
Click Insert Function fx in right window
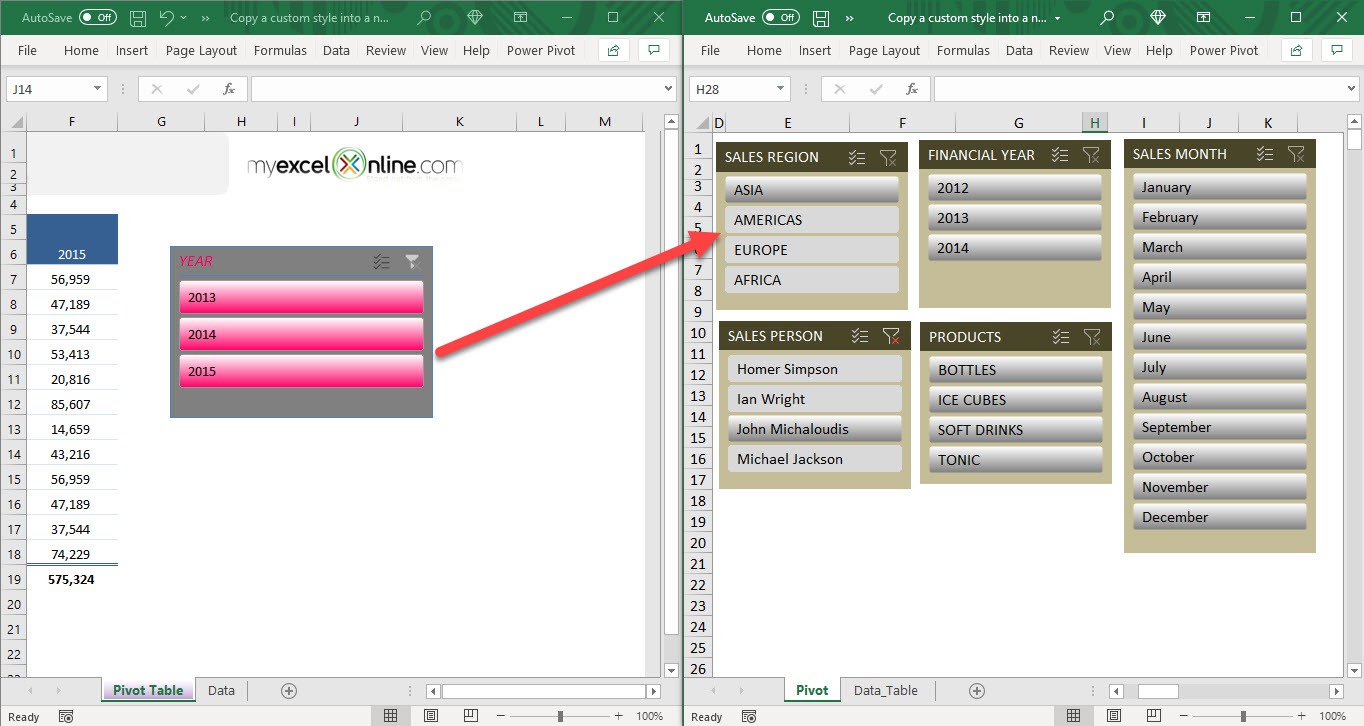912,89
